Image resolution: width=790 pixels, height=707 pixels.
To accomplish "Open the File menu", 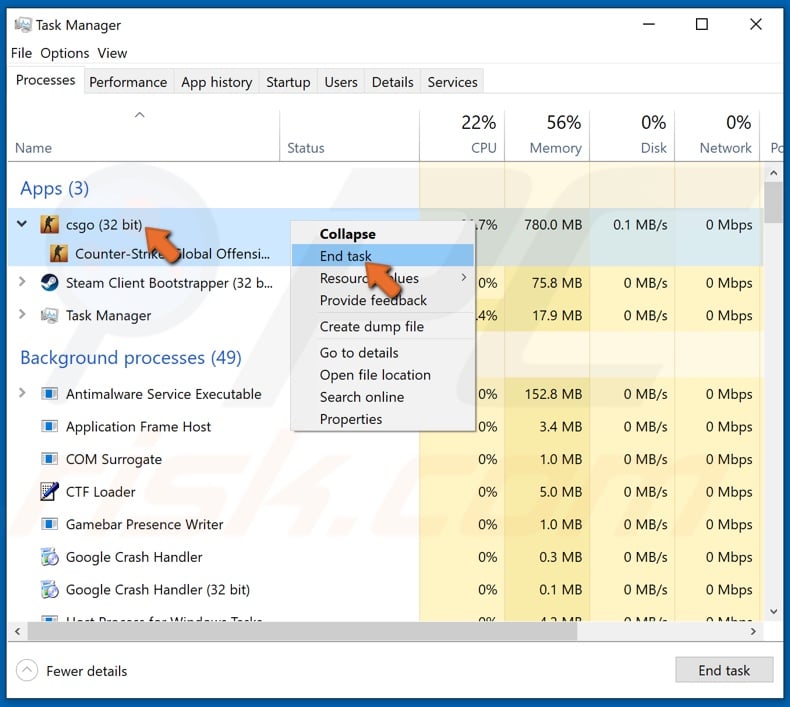I will (22, 53).
